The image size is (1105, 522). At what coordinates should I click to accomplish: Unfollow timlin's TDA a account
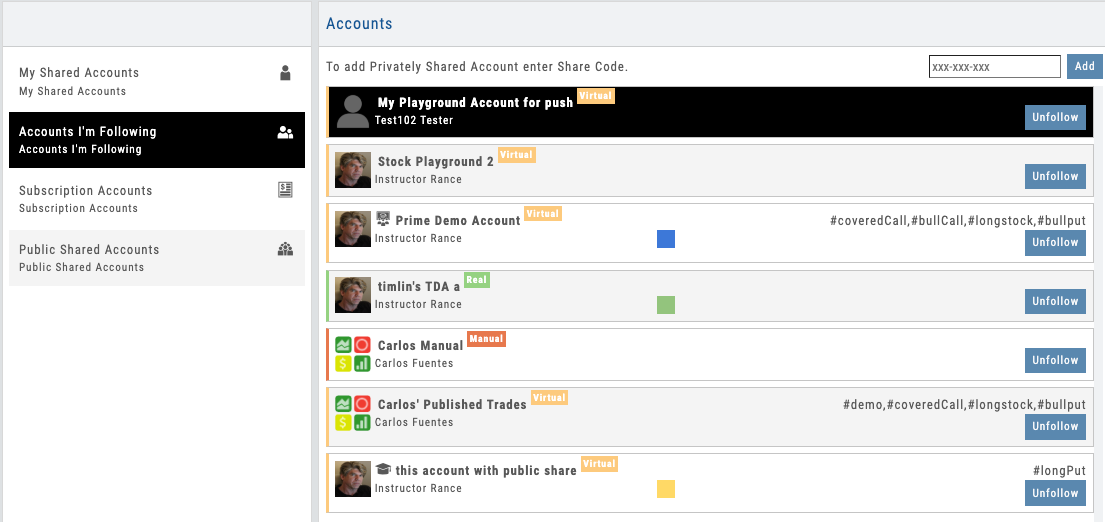point(1055,301)
